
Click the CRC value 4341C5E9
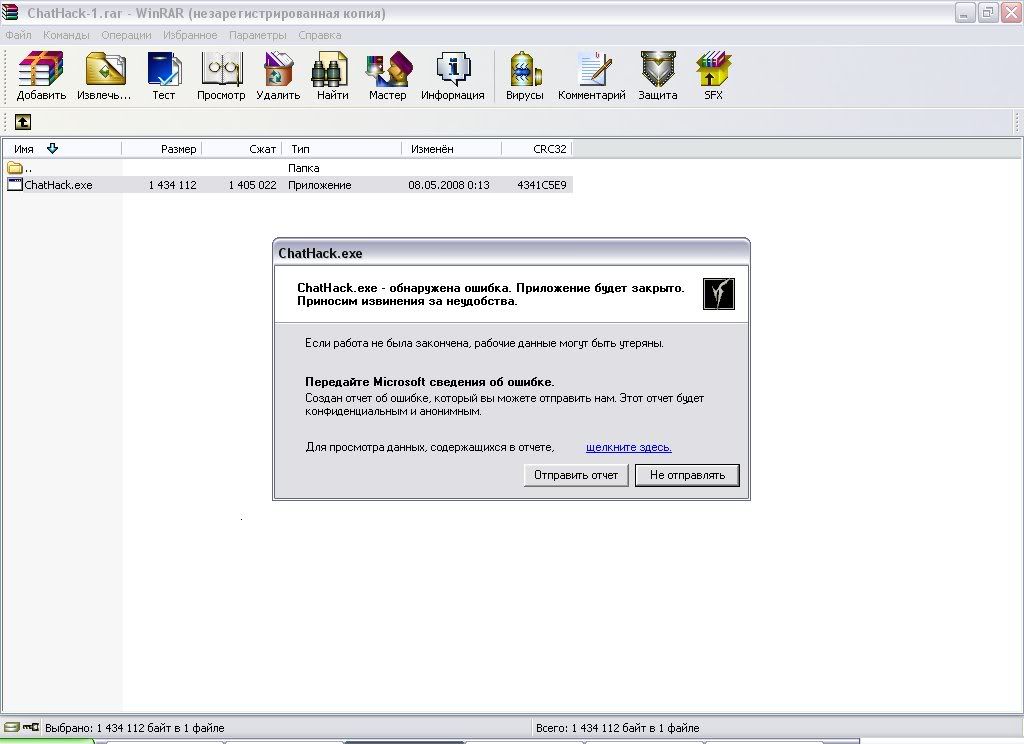(541, 186)
